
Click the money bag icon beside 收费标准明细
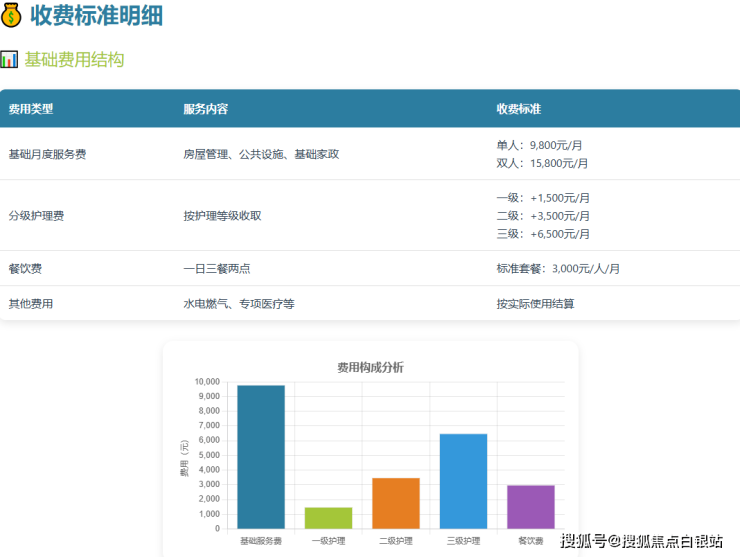click(x=12, y=16)
